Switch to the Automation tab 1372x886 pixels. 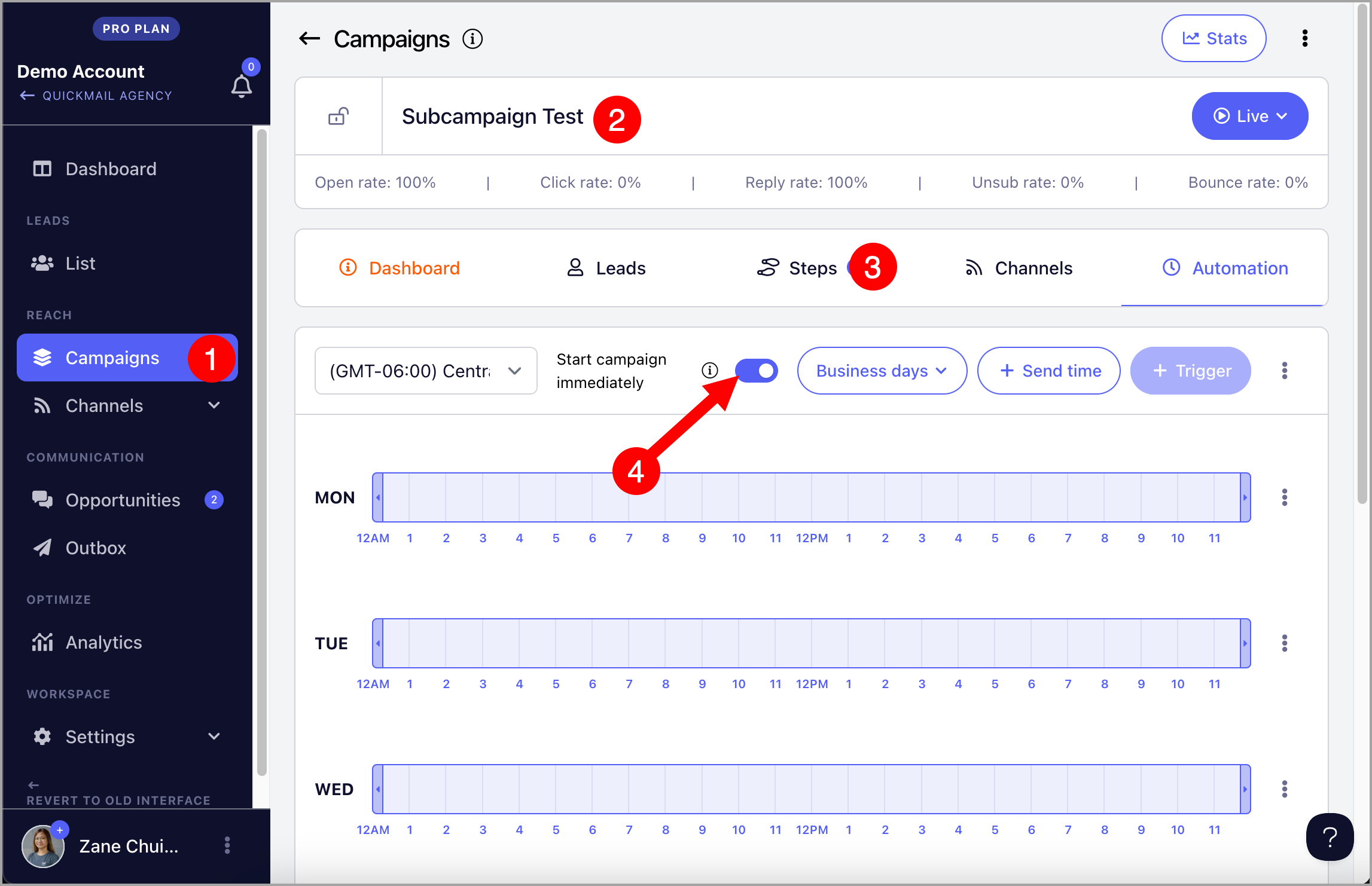[1224, 268]
